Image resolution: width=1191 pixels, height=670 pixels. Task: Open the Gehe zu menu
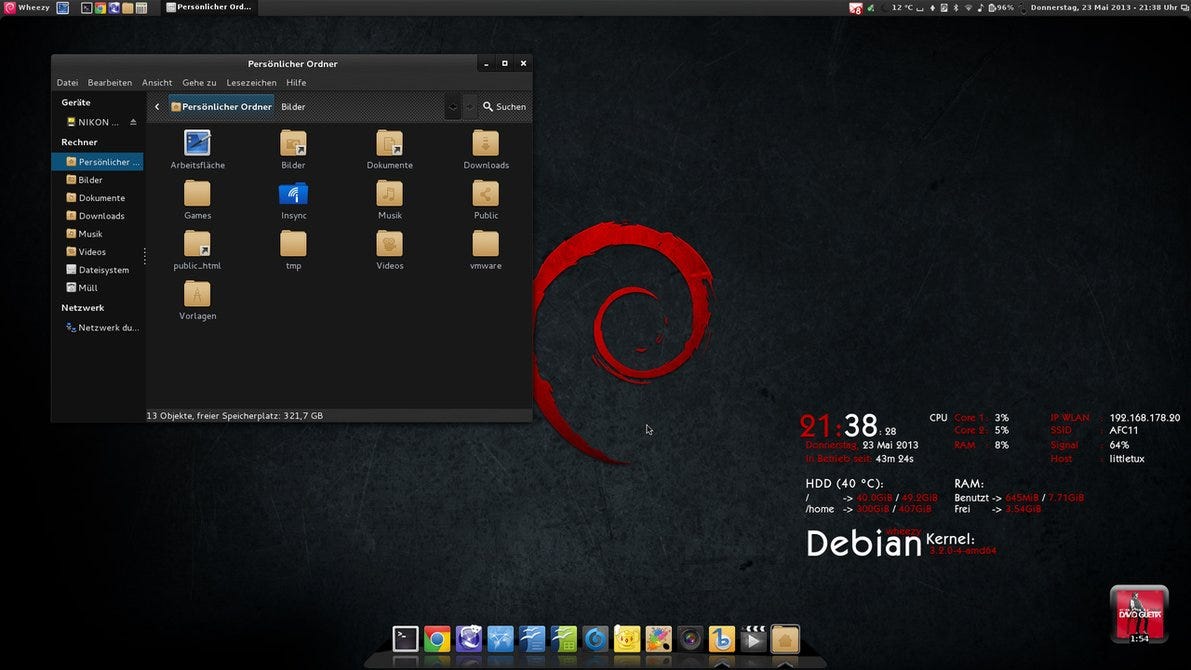[x=199, y=82]
